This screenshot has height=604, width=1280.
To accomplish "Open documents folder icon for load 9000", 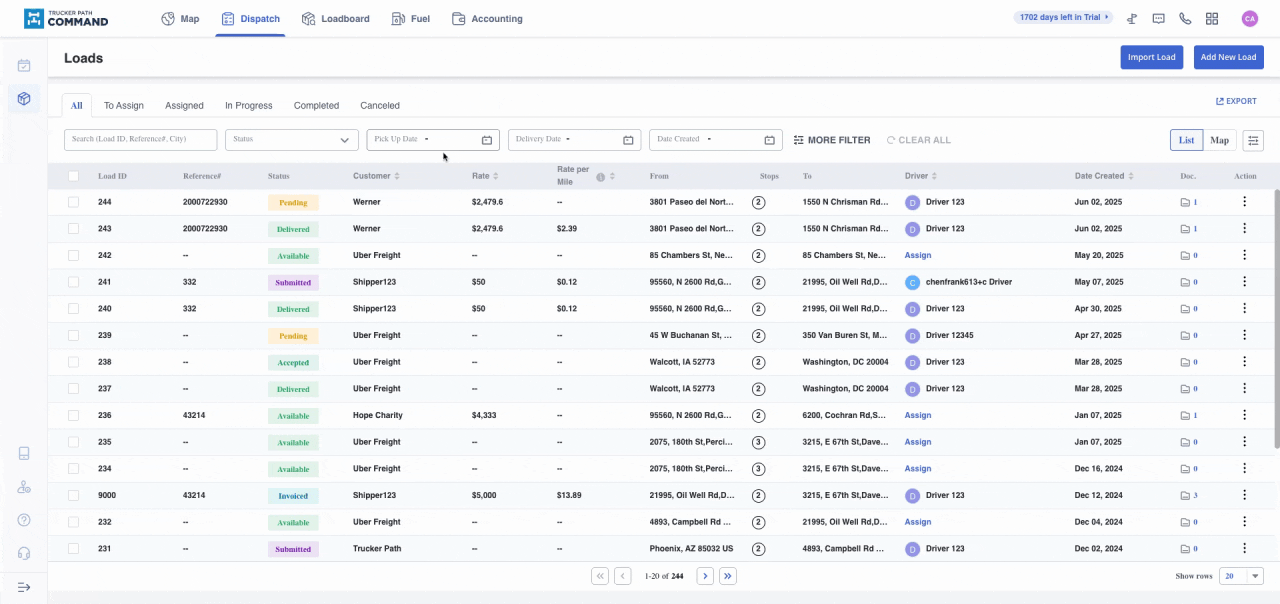I will pyautogui.click(x=1186, y=495).
